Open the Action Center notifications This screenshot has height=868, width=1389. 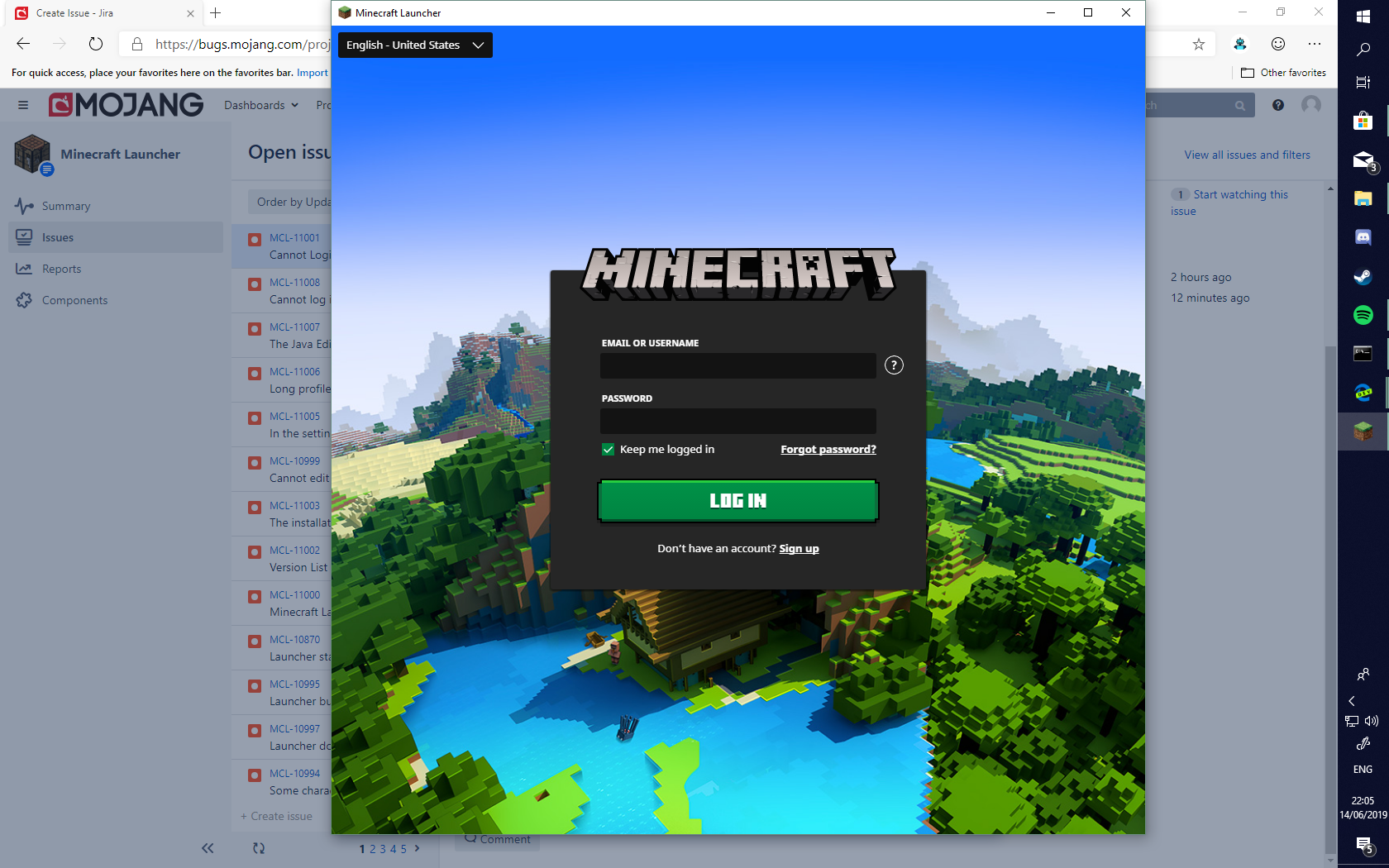tap(1364, 845)
